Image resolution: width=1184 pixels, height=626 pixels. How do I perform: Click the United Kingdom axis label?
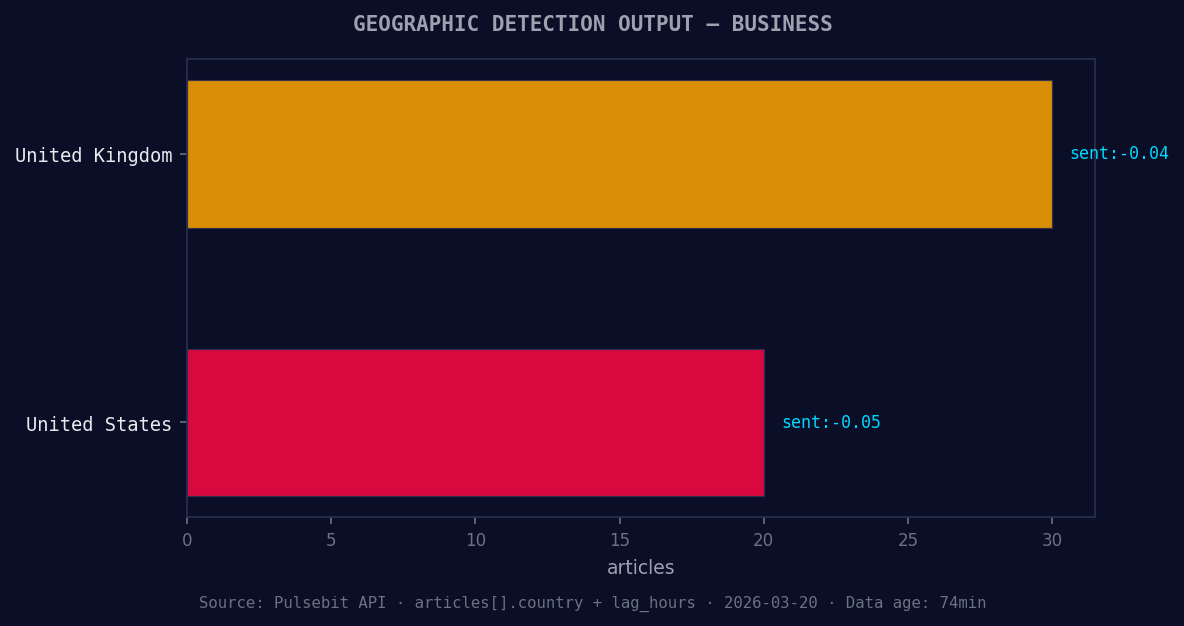pos(93,155)
